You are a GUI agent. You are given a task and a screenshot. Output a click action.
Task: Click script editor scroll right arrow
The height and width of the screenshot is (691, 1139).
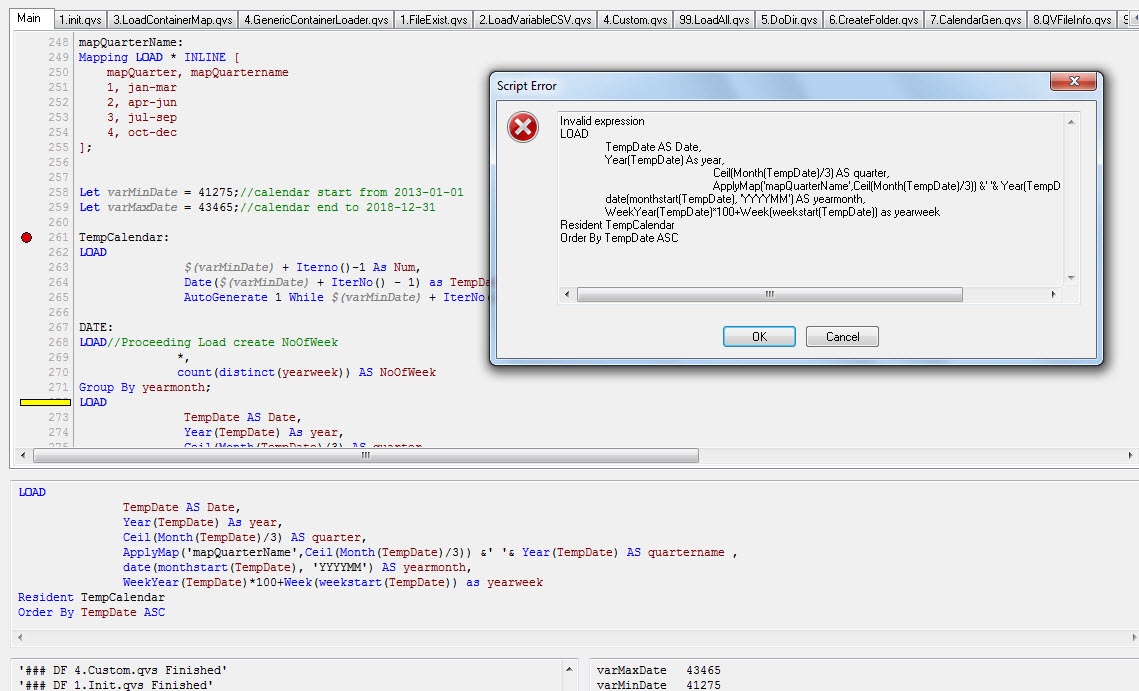1130,456
